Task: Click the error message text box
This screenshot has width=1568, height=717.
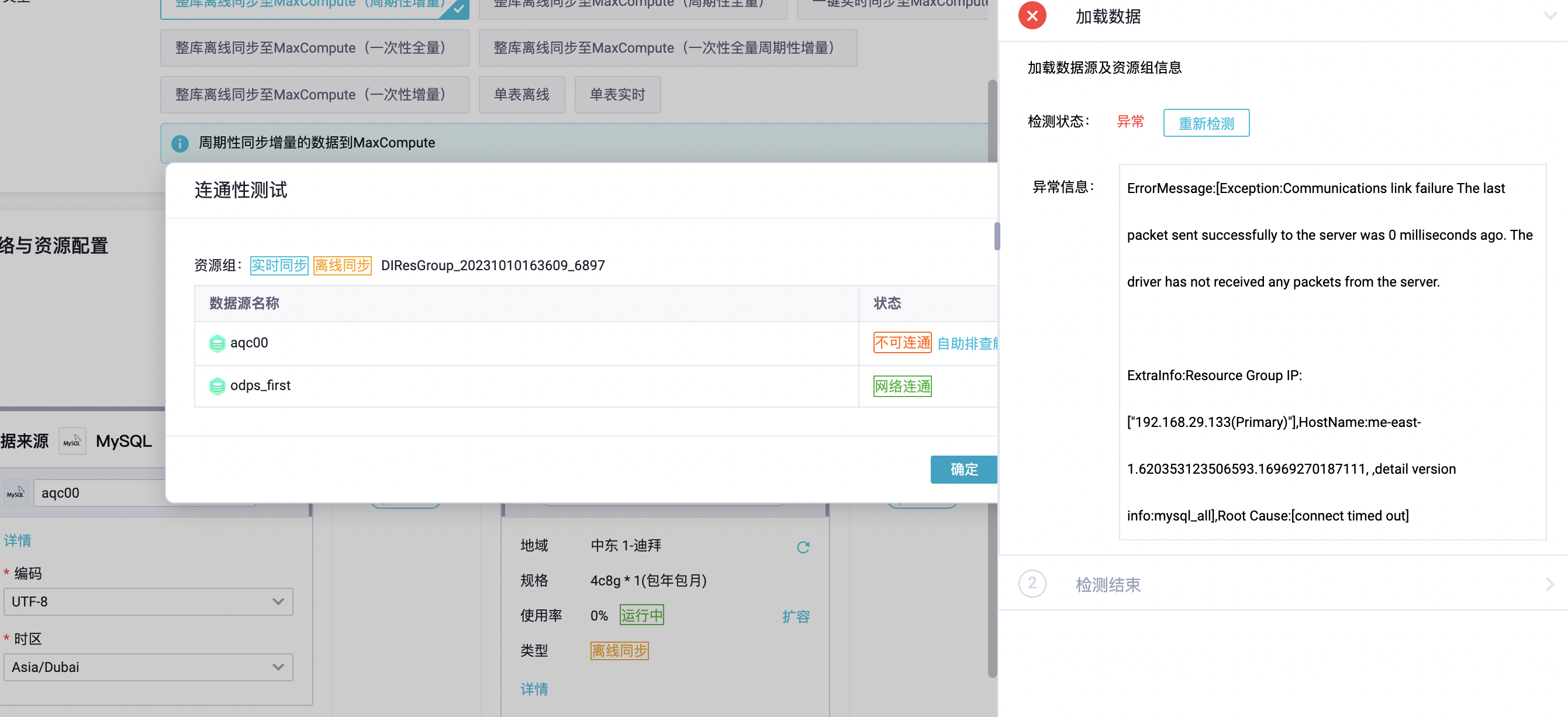Action: 1332,352
